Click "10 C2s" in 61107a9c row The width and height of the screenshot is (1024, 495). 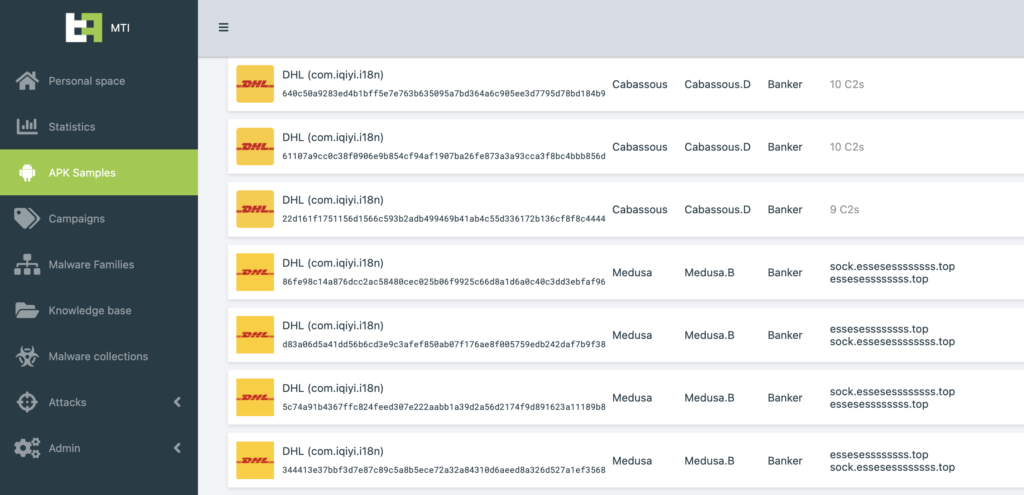coord(846,147)
